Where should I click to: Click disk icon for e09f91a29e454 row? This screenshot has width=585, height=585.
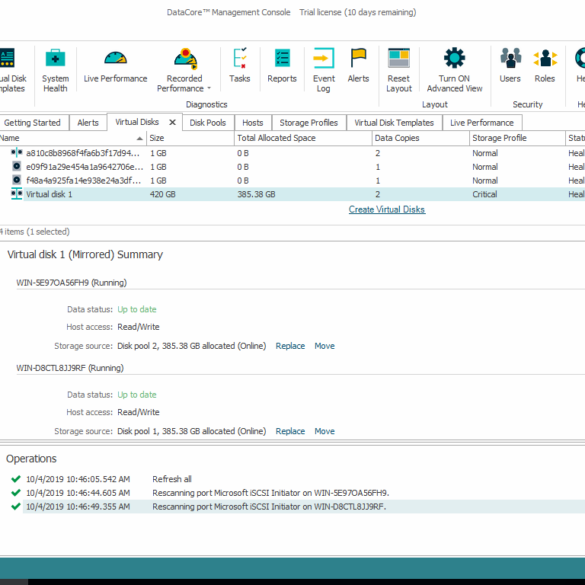[x=16, y=166]
